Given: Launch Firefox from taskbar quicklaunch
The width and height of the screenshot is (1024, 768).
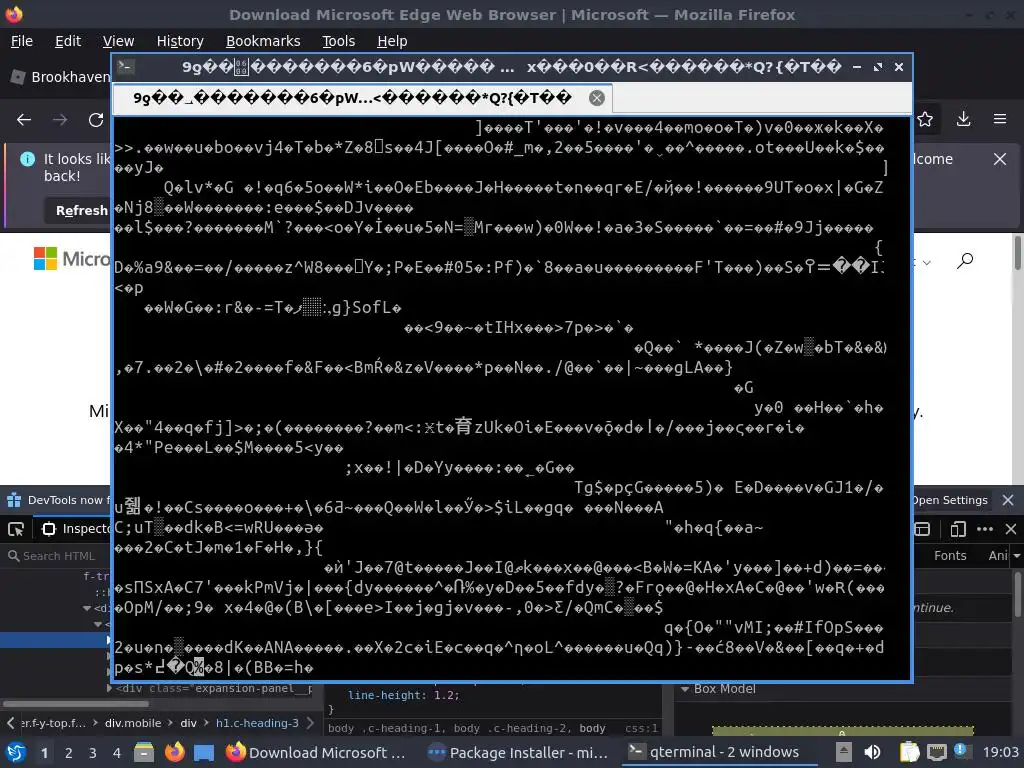Looking at the screenshot, I should pyautogui.click(x=174, y=752).
